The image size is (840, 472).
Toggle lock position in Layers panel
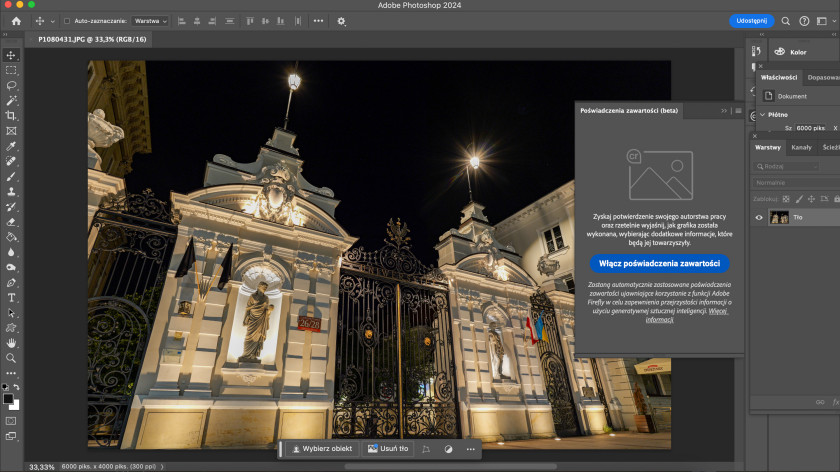pyautogui.click(x=811, y=199)
